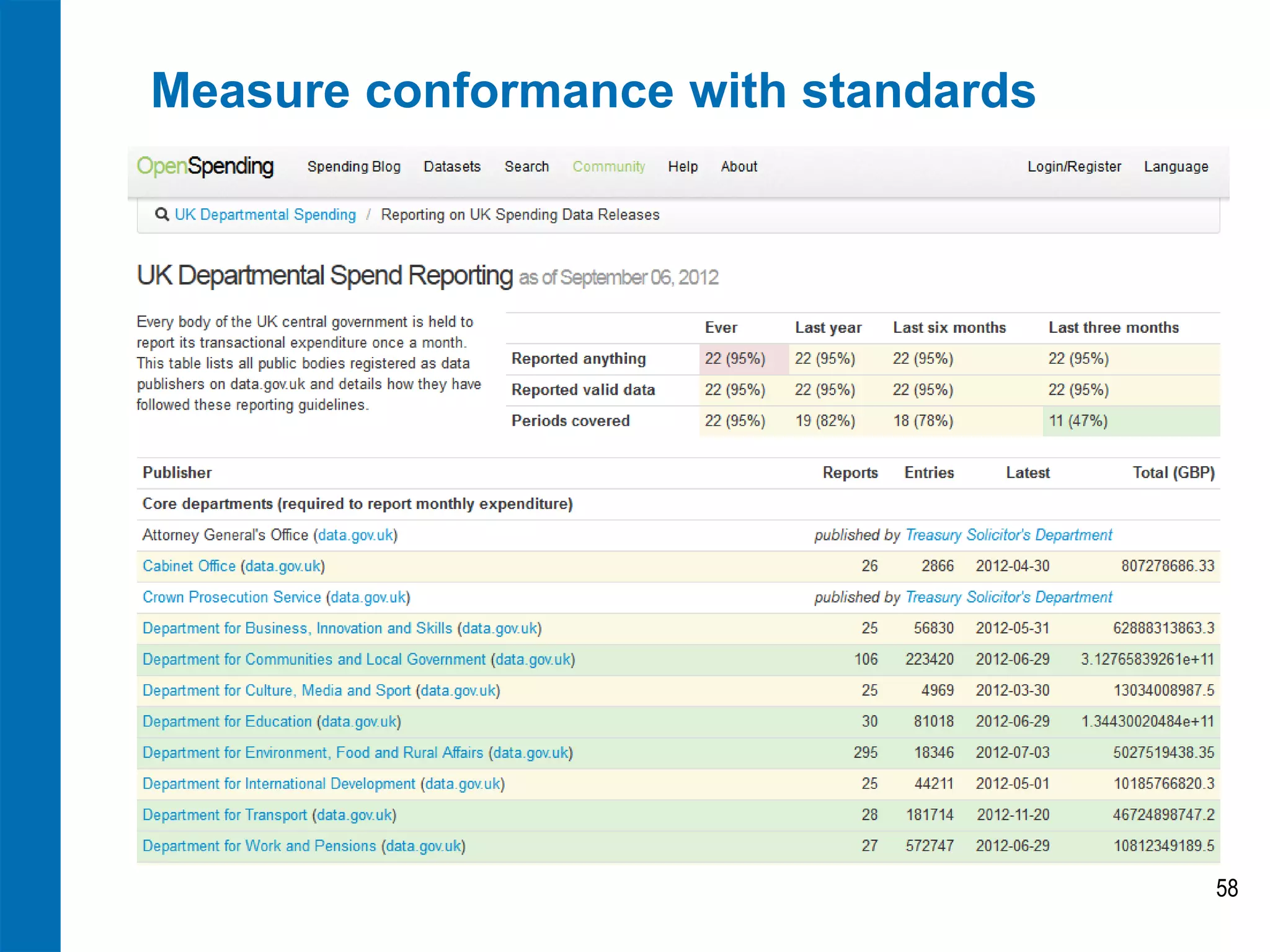Open the Spending Blog menu item

(354, 167)
